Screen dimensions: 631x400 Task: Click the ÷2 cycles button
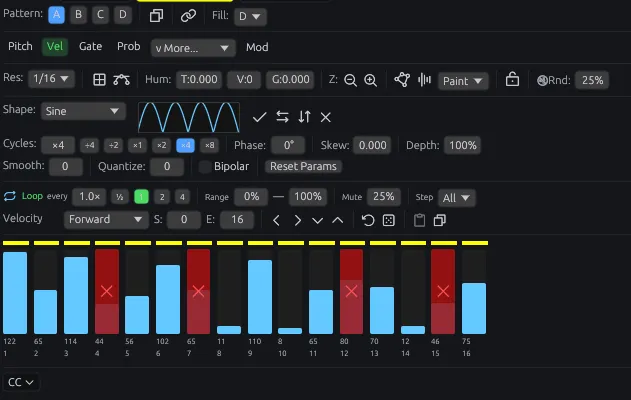113,145
